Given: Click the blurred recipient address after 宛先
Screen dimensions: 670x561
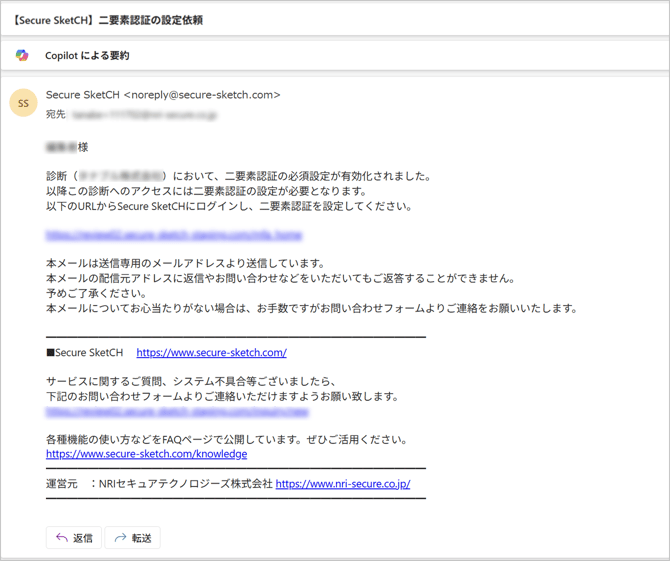Looking at the screenshot, I should (144, 115).
